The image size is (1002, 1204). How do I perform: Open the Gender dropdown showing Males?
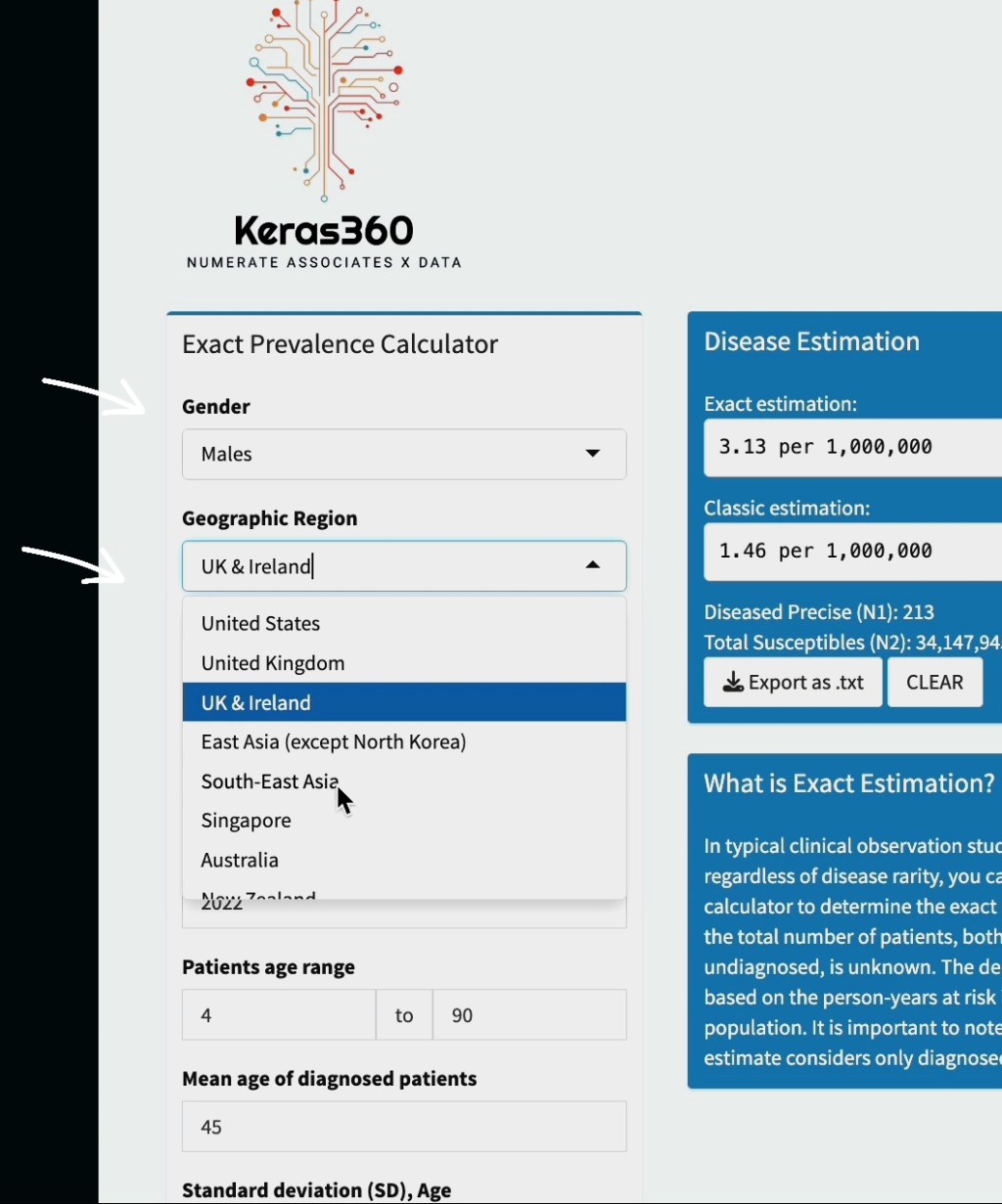pyautogui.click(x=403, y=454)
